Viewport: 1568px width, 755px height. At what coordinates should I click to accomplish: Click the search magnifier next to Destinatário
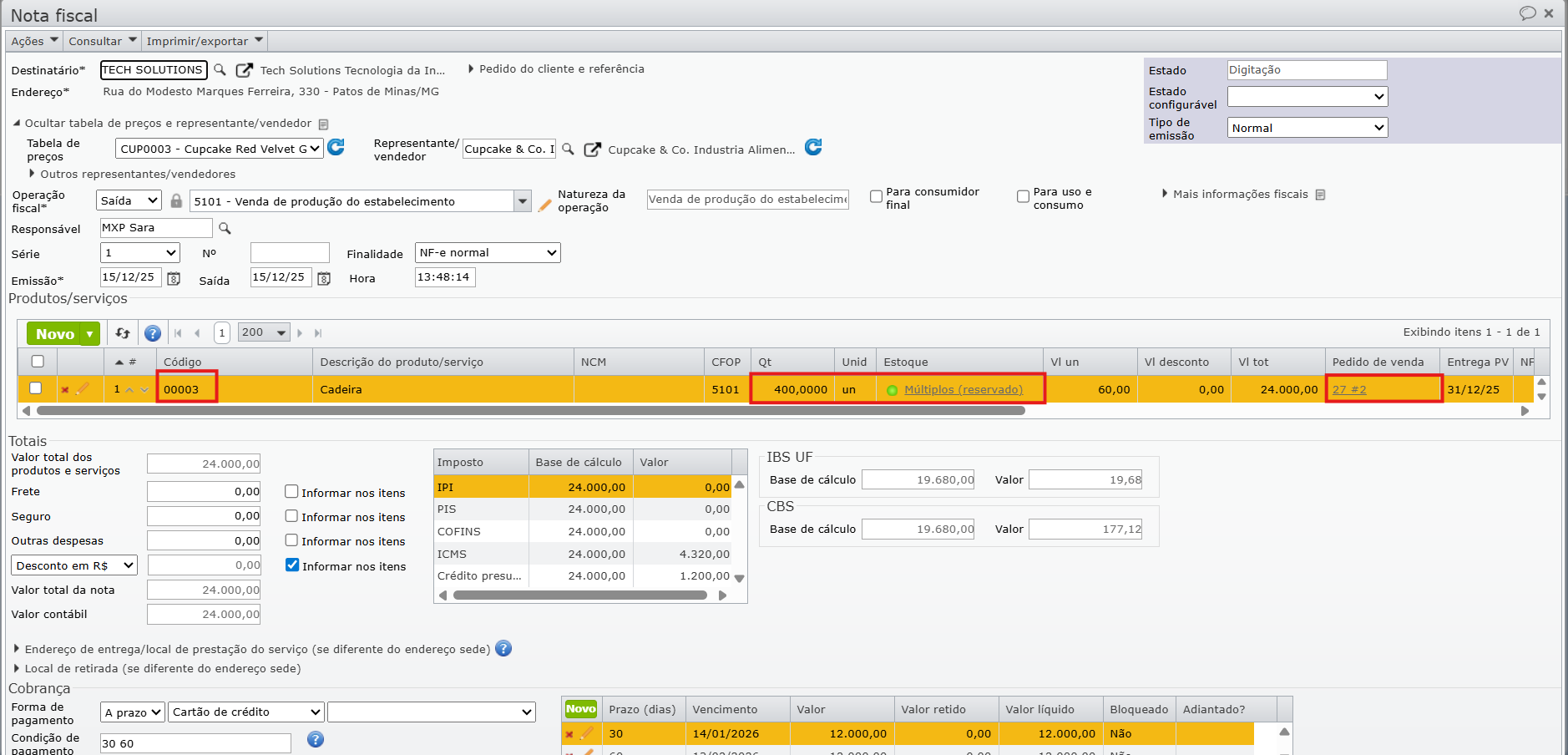pyautogui.click(x=220, y=70)
